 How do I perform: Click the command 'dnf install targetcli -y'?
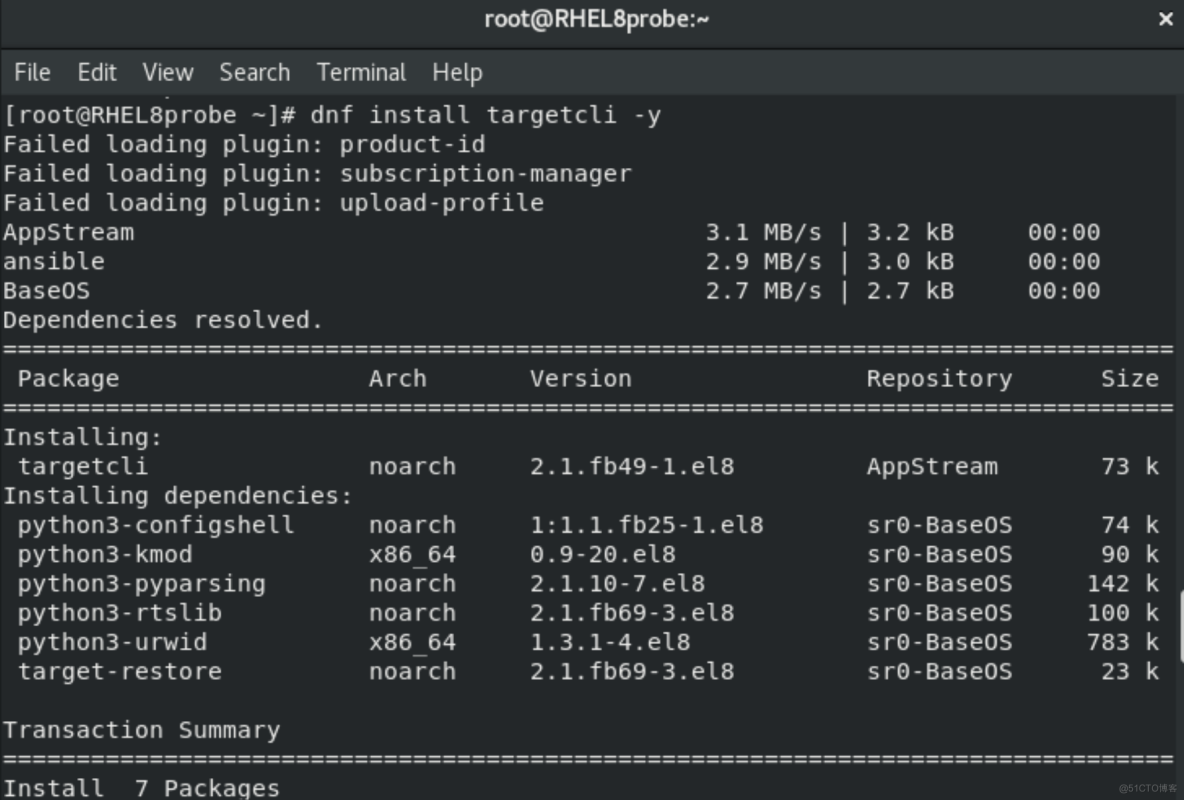coord(486,115)
